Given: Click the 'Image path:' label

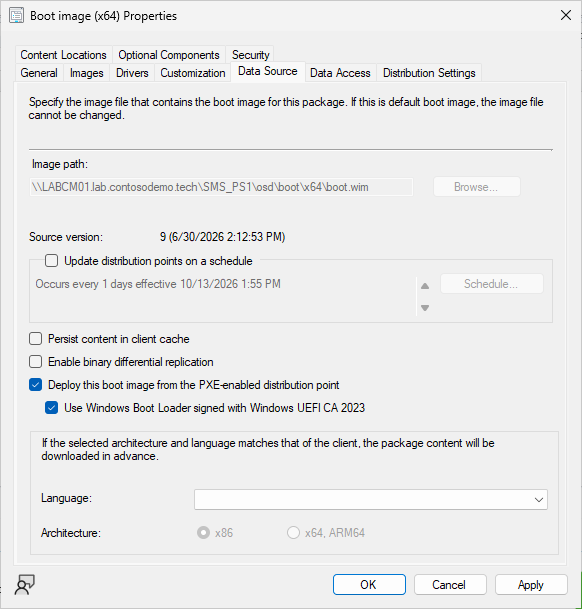Looking at the screenshot, I should point(60,164).
